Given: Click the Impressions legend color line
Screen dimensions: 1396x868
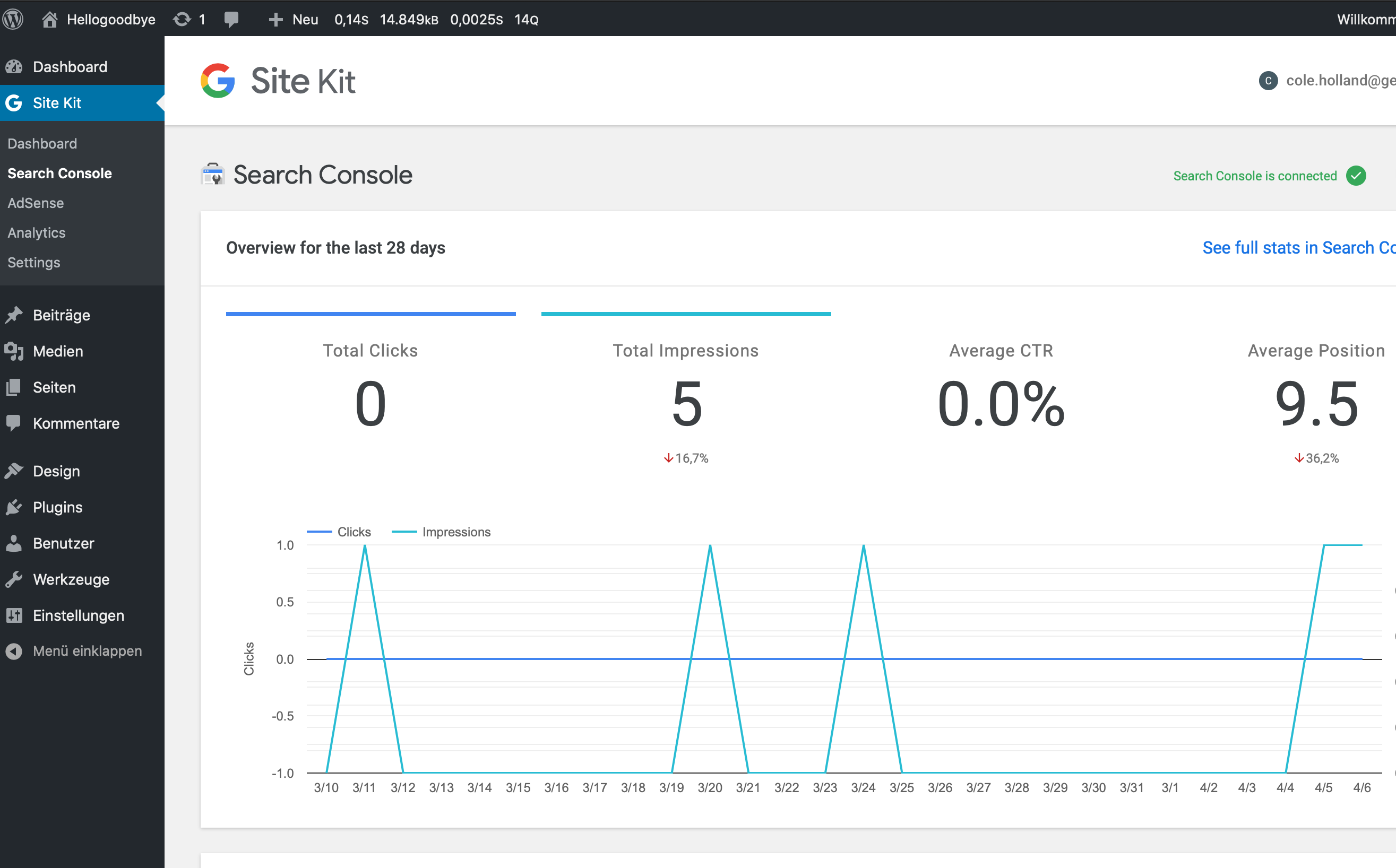Looking at the screenshot, I should coord(404,532).
